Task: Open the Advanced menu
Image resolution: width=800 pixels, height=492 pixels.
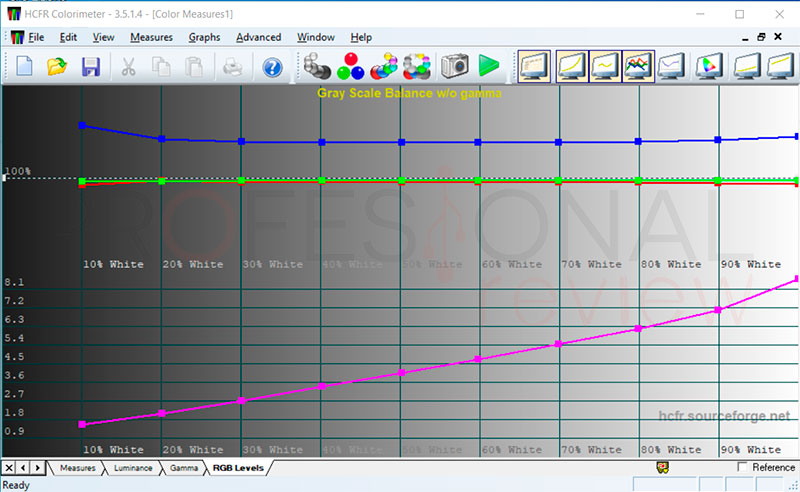Action: [x=258, y=37]
